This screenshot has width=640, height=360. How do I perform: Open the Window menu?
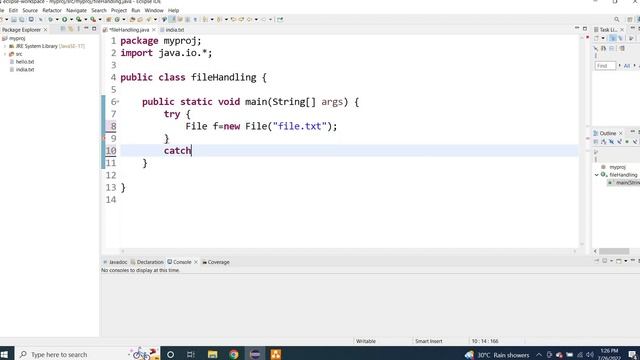point(154,10)
